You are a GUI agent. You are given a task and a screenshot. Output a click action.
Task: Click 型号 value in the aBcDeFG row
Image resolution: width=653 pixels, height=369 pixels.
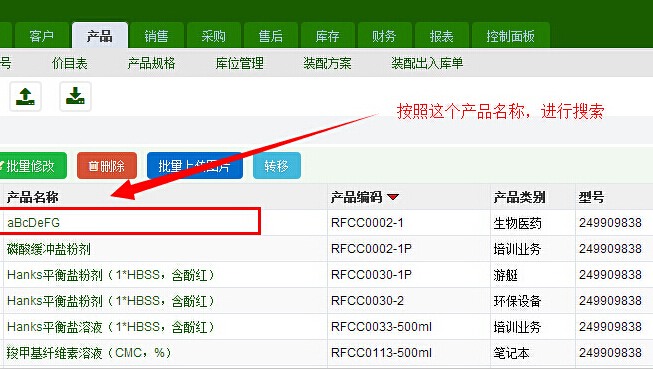tap(611, 223)
